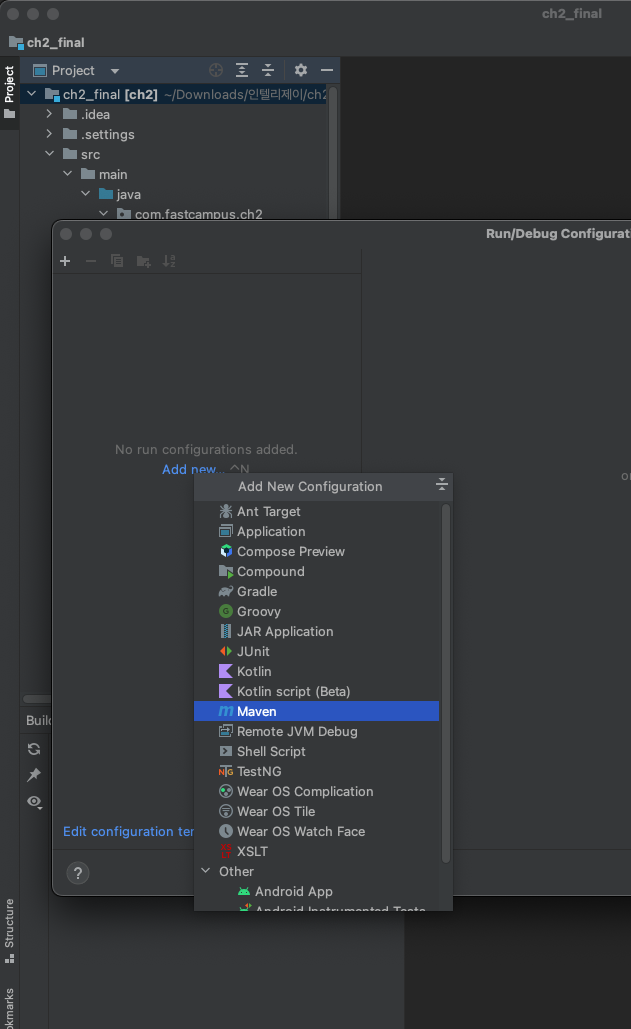Open the Structure tool window tab
Image resolution: width=631 pixels, height=1029 pixels.
pyautogui.click(x=9, y=931)
